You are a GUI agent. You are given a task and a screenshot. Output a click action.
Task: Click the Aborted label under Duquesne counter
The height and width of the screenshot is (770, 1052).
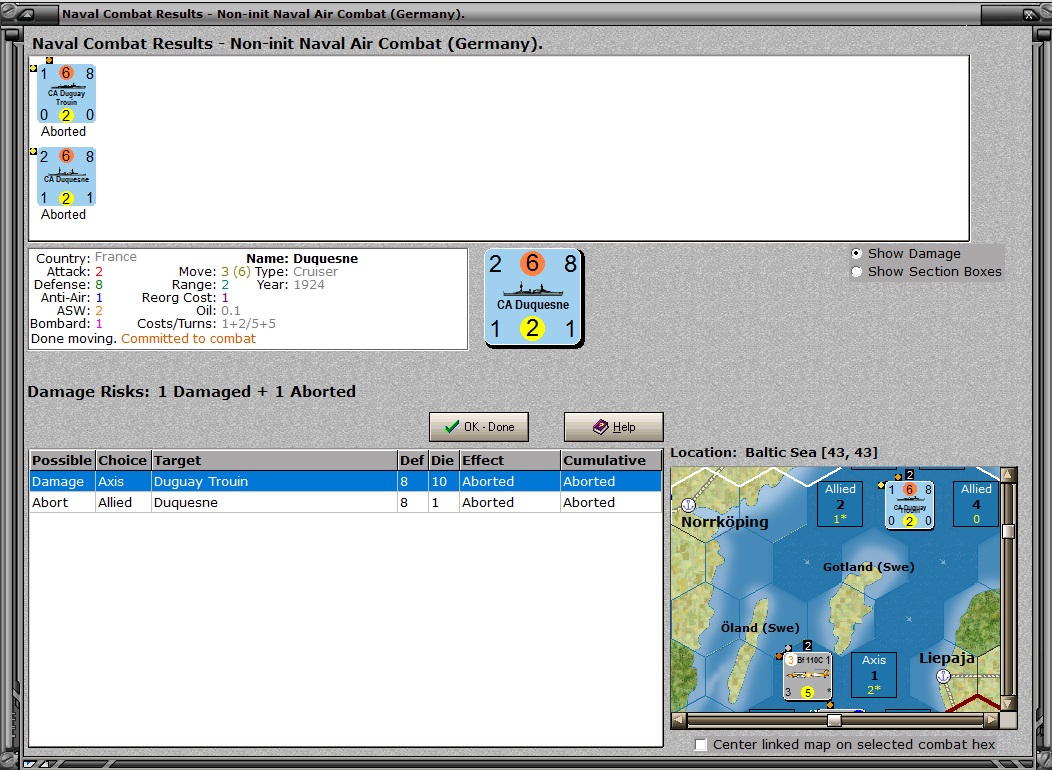64,215
